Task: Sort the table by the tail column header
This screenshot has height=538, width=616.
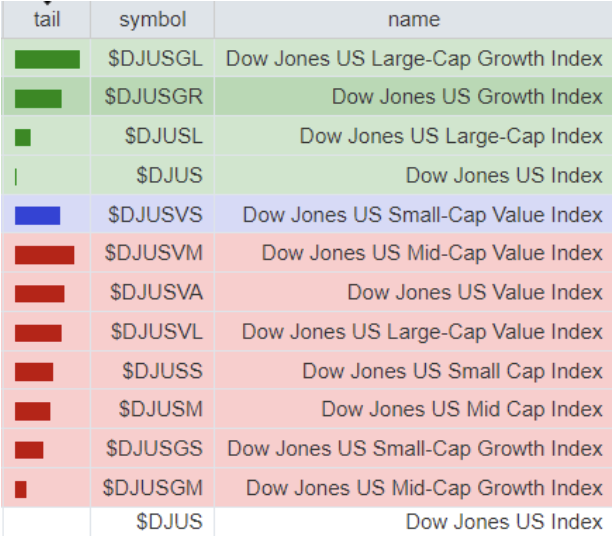Action: 45,20
